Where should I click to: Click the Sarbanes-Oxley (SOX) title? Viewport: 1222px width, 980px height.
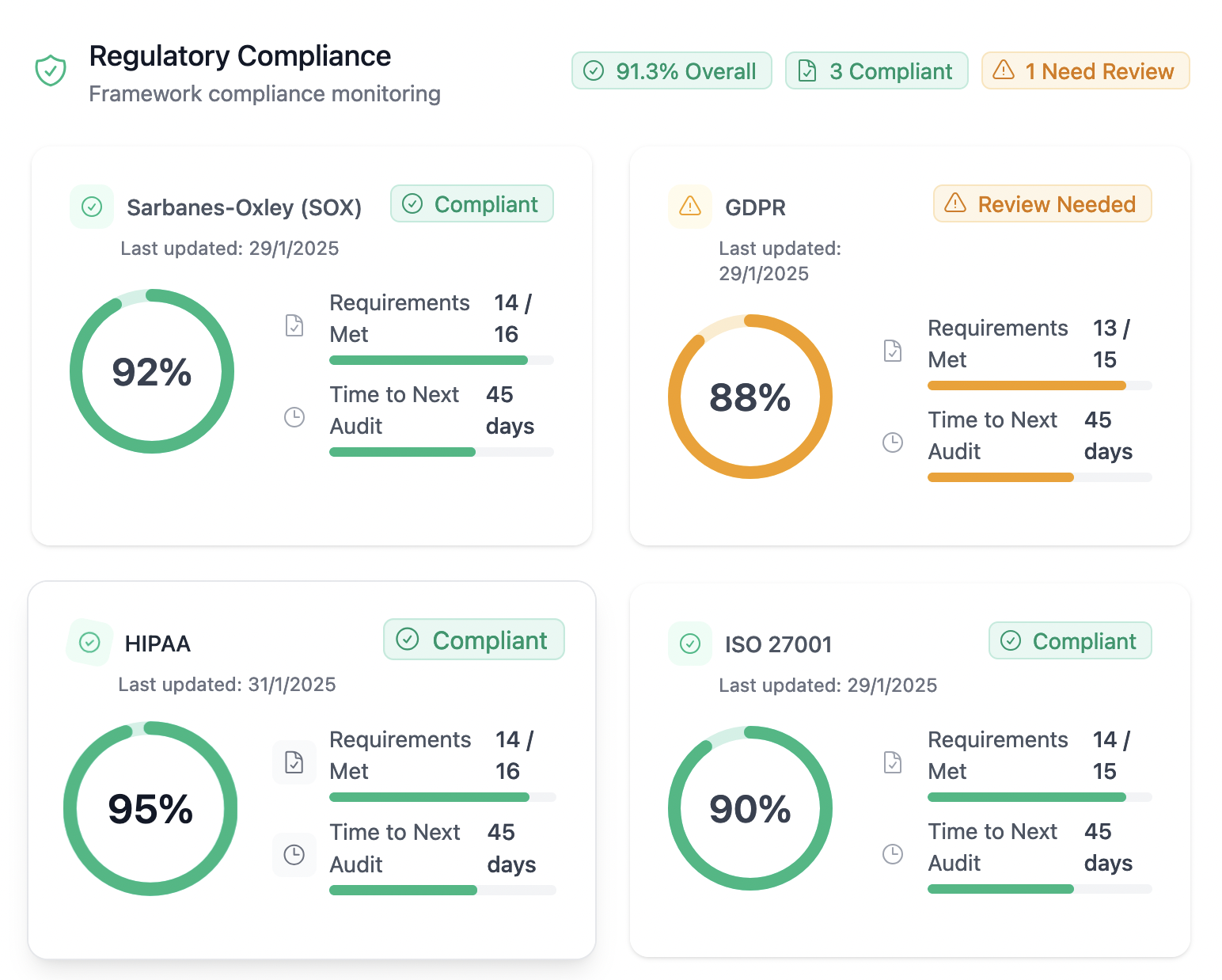click(x=244, y=207)
